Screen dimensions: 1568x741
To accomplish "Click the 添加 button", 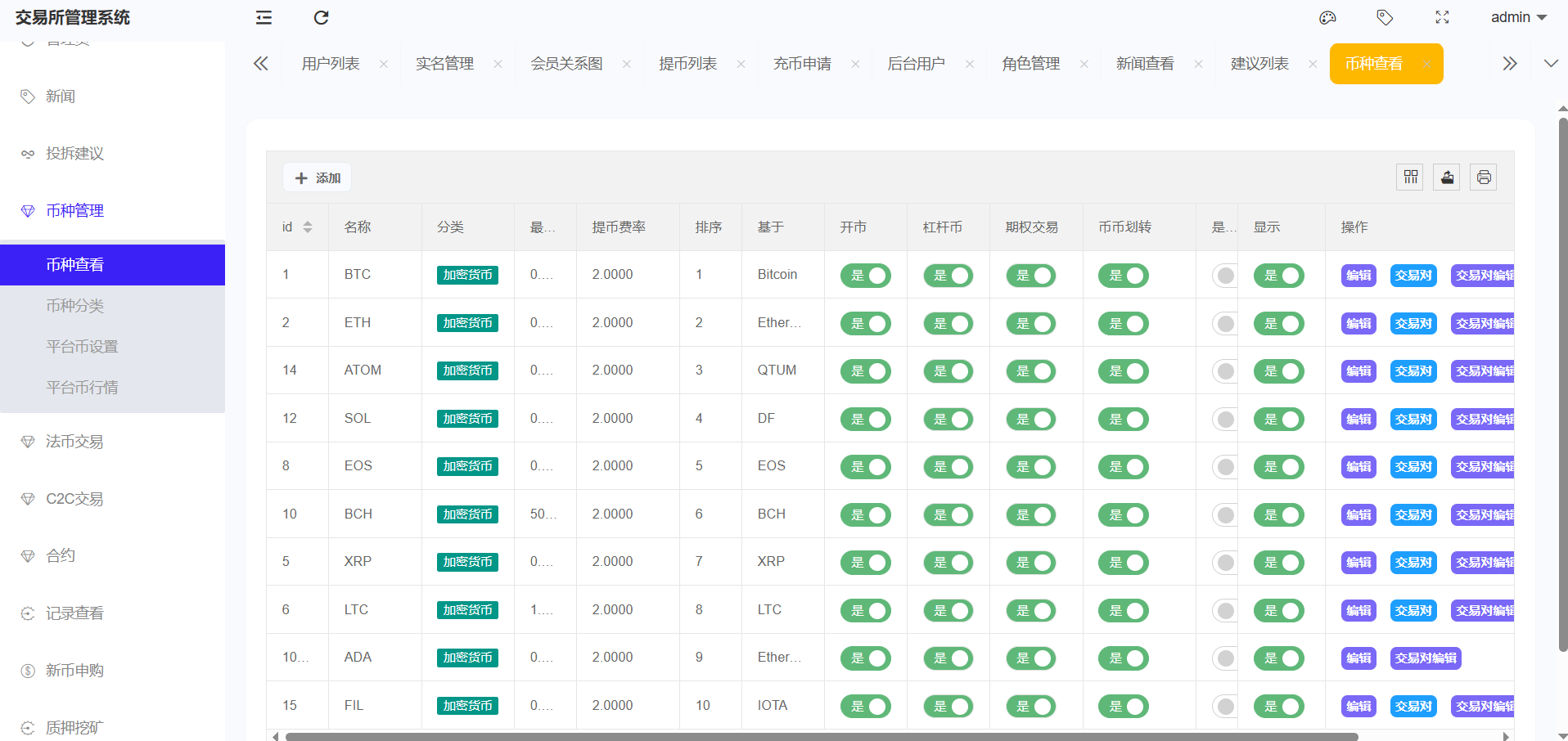I will [318, 177].
